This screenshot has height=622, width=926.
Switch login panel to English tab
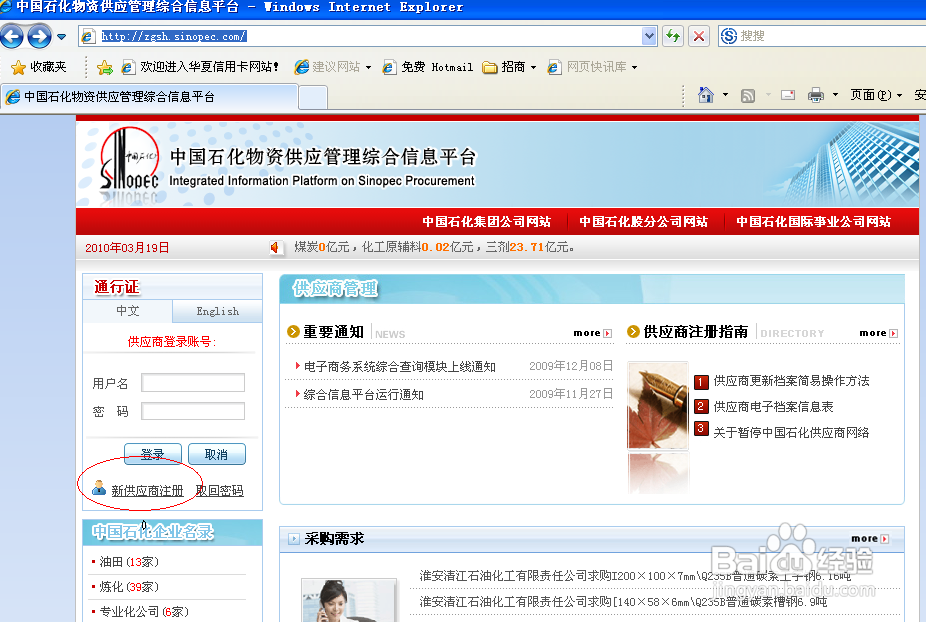pyautogui.click(x=217, y=311)
